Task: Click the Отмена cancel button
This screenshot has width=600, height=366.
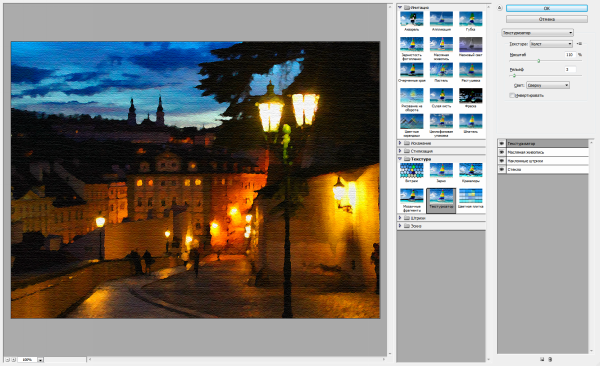Action: (x=547, y=19)
